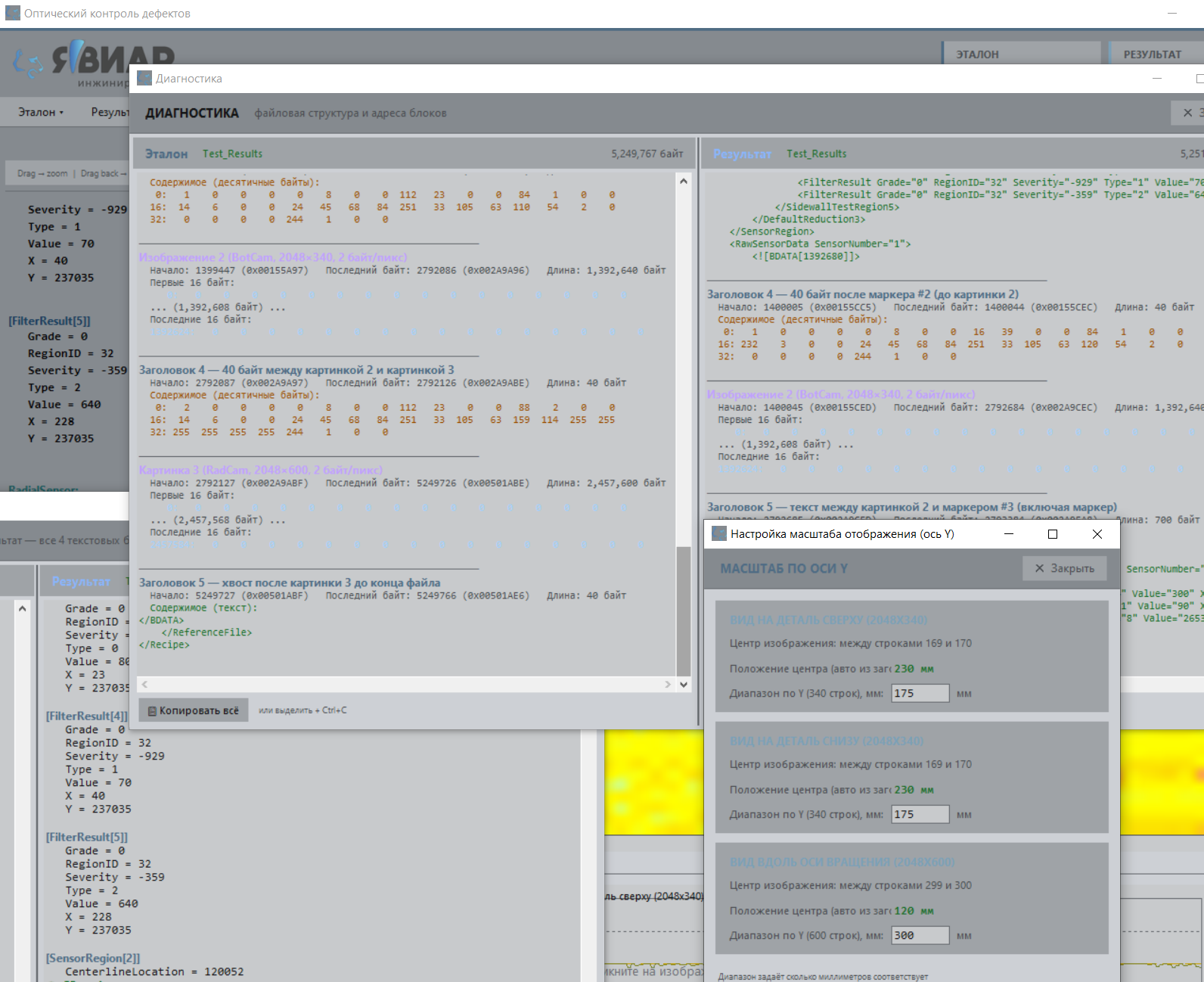This screenshot has width=1204, height=982.
Task: Click the main application title bar icon
Action: click(x=13, y=13)
